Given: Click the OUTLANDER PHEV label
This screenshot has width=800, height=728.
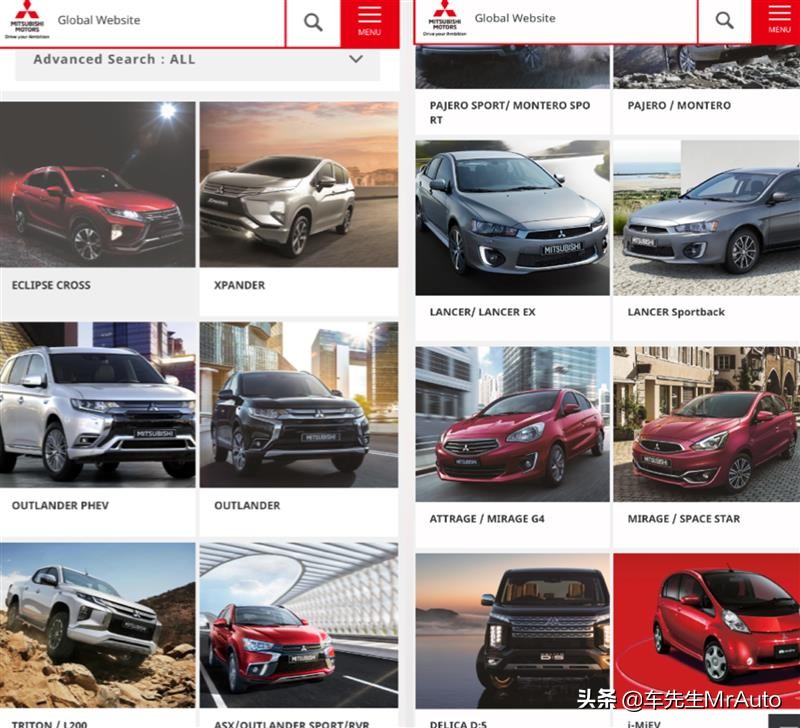Looking at the screenshot, I should (60, 506).
